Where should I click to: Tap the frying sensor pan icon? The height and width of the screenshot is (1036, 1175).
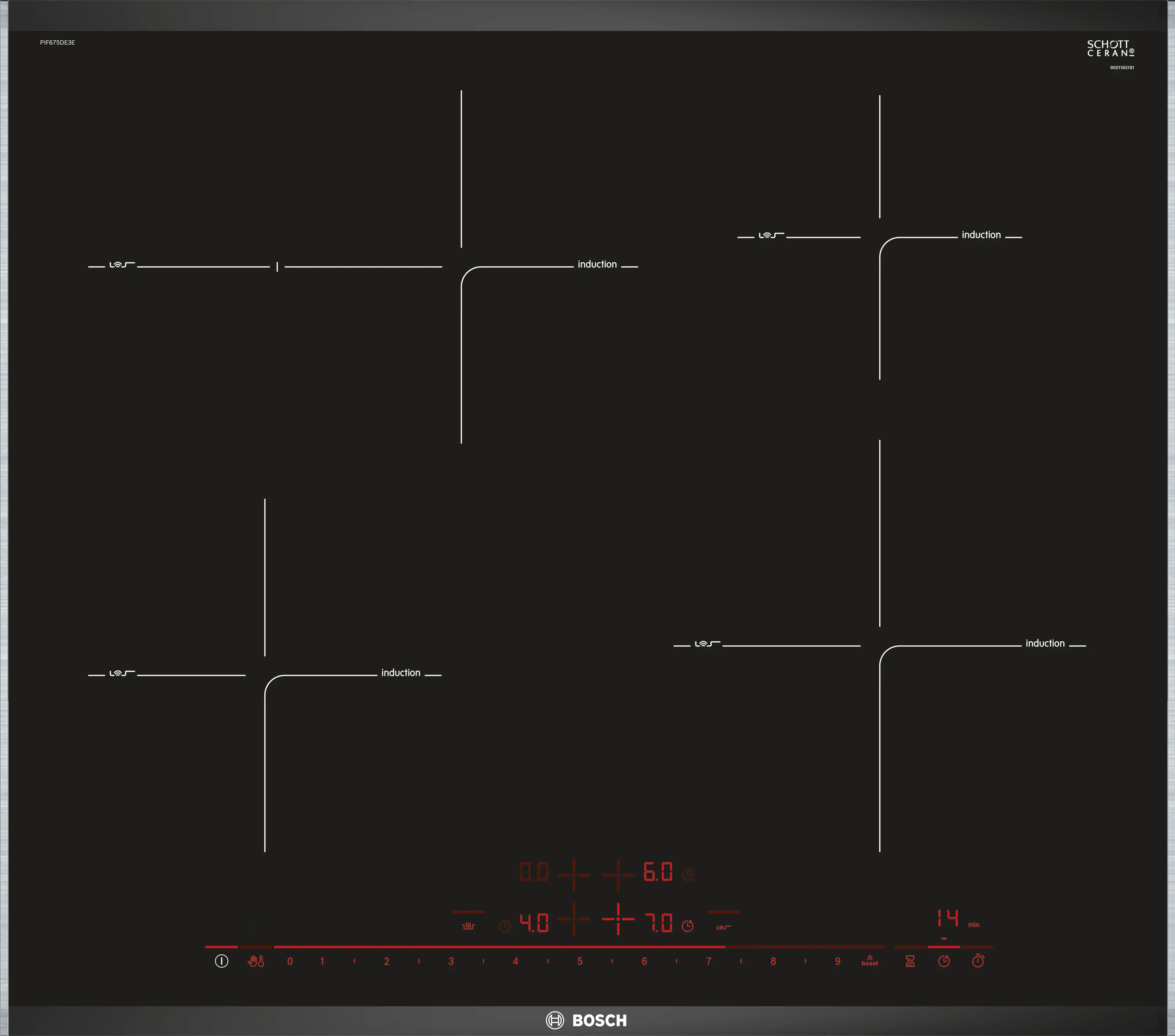pyautogui.click(x=723, y=927)
